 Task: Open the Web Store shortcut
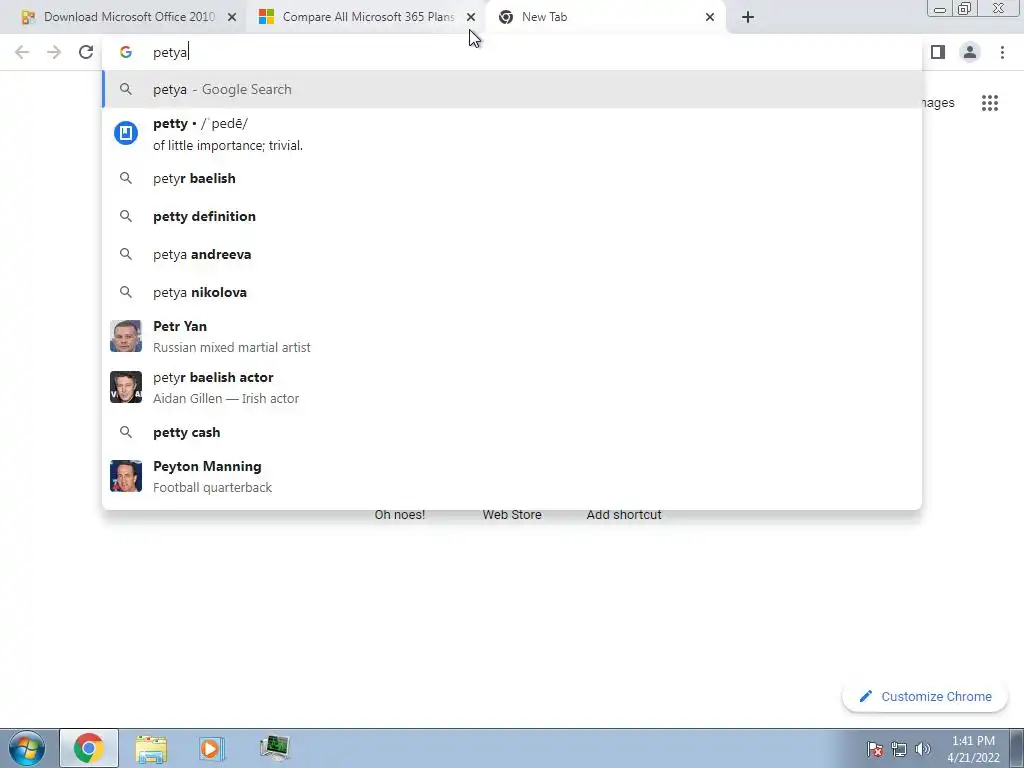click(512, 515)
